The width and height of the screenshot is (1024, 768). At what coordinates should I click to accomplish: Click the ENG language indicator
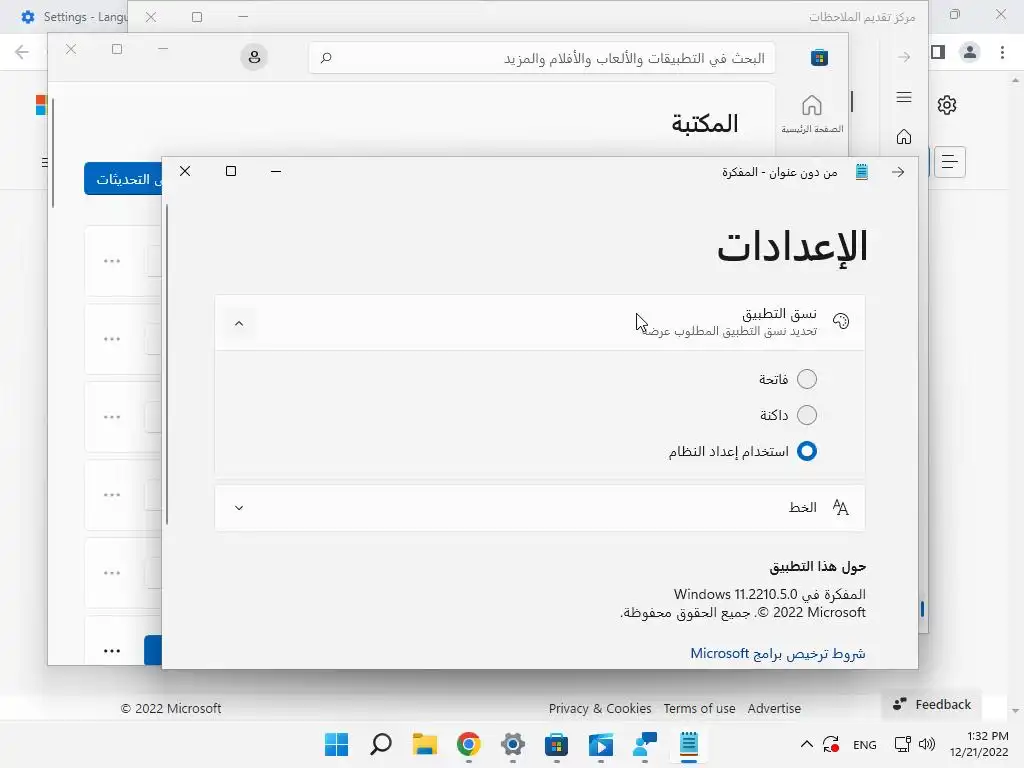(x=865, y=744)
